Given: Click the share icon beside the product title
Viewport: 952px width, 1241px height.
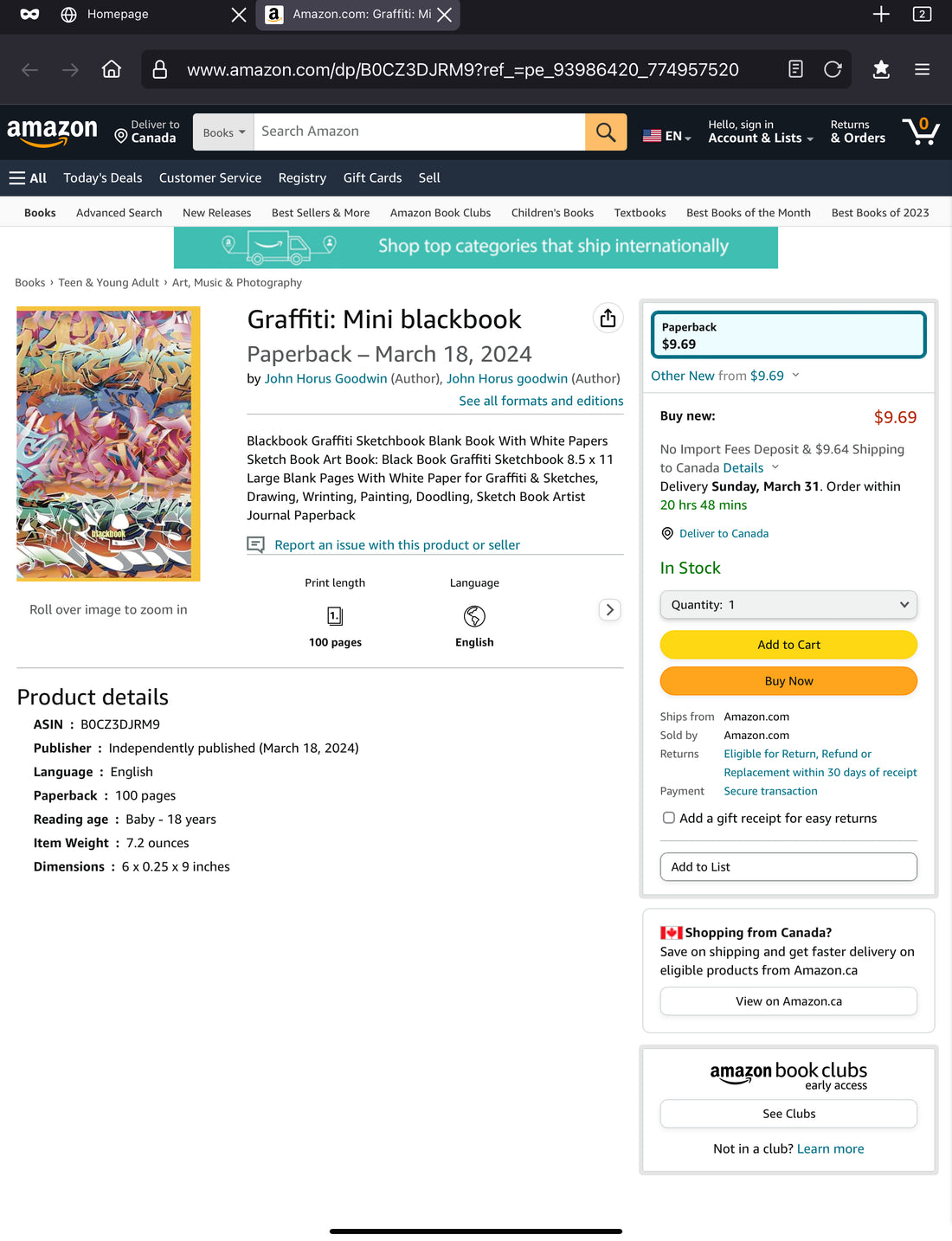Looking at the screenshot, I should click(x=608, y=318).
